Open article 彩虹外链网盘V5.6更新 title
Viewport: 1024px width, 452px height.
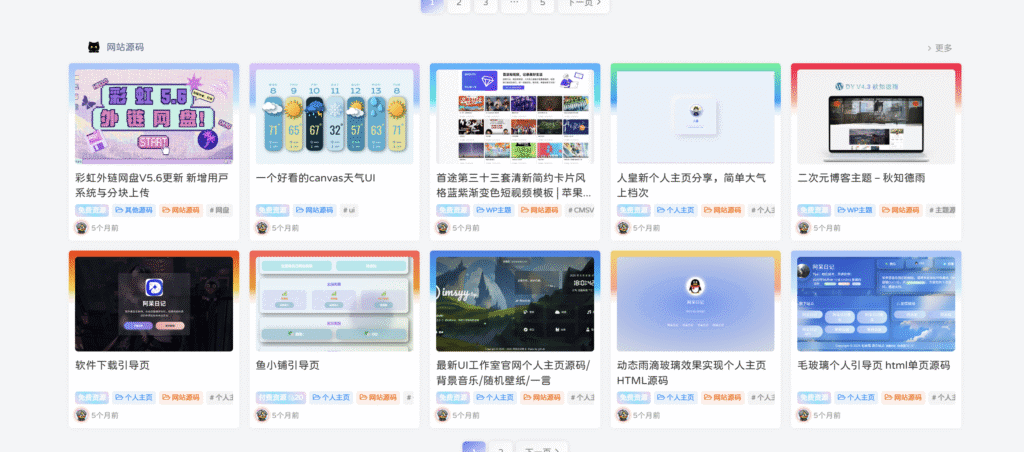click(x=152, y=185)
